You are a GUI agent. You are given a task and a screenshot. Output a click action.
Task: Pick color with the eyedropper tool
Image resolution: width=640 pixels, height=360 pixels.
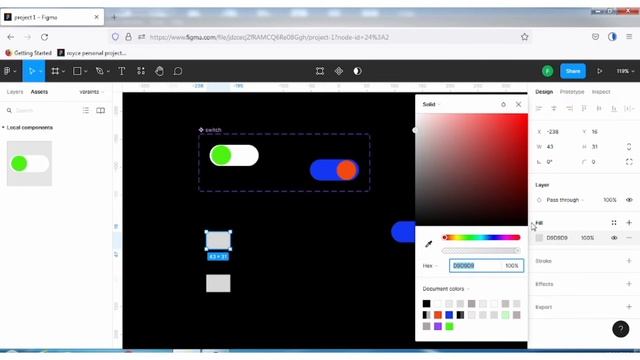(x=428, y=244)
